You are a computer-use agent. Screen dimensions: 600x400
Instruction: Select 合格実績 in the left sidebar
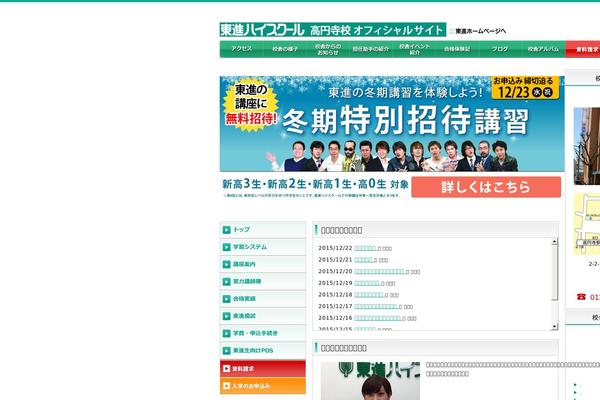pos(263,299)
